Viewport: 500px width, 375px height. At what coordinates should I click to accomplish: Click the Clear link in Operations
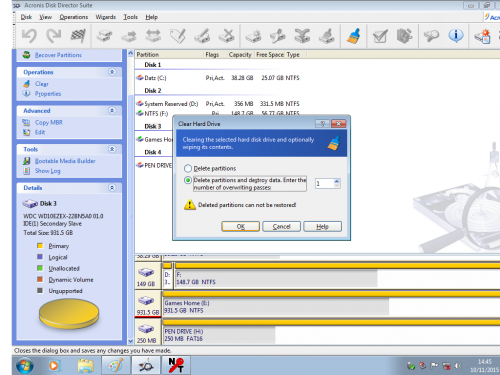(42, 84)
